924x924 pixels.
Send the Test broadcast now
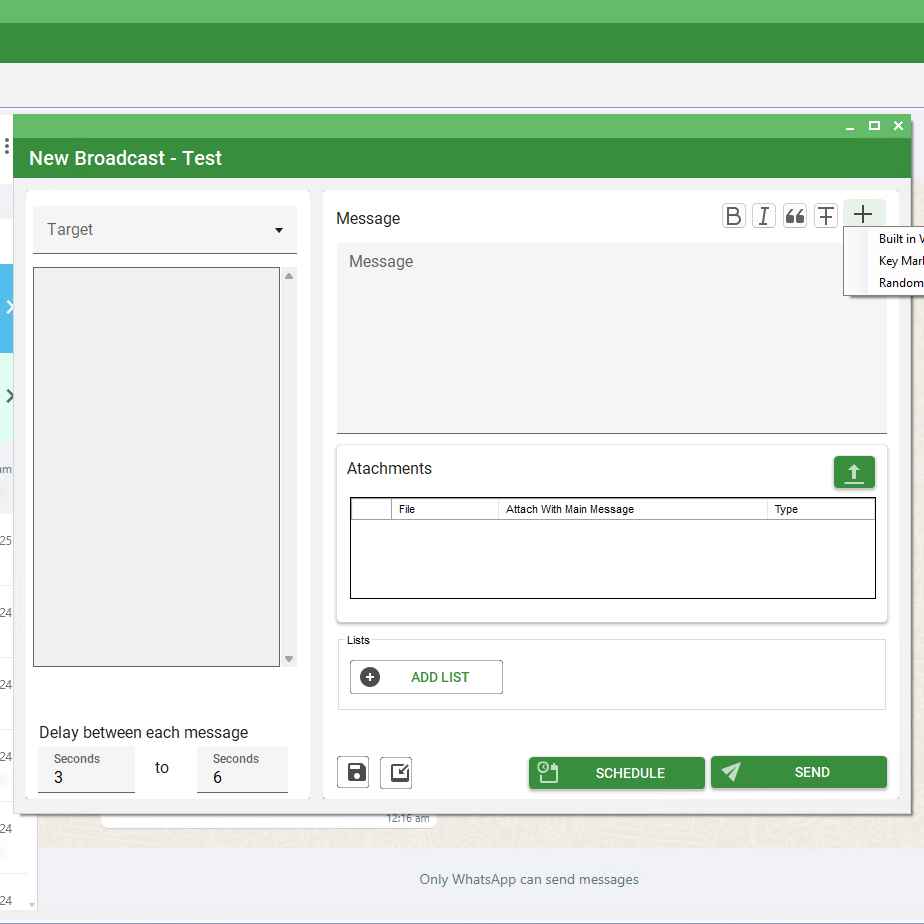(799, 772)
